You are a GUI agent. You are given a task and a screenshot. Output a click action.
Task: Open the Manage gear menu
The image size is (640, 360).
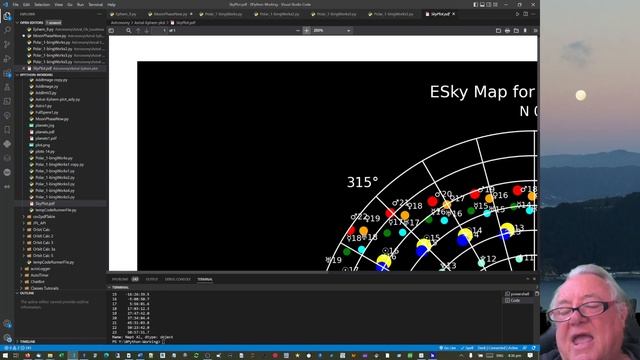[7, 338]
